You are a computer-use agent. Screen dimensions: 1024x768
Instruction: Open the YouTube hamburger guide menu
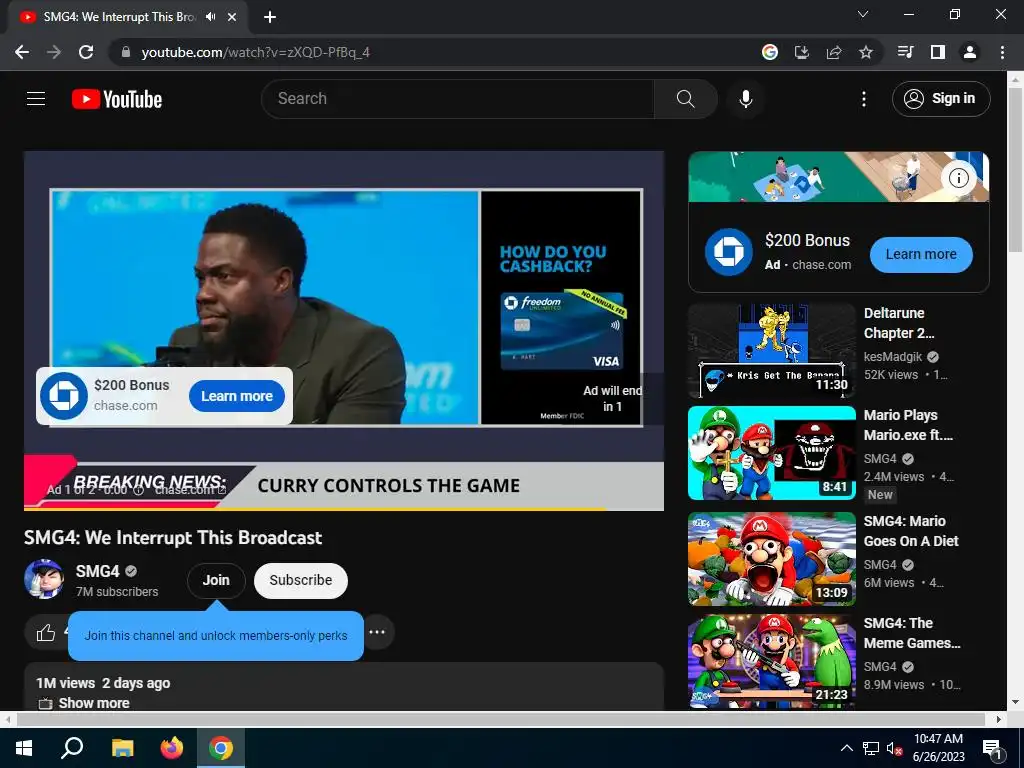[36, 99]
